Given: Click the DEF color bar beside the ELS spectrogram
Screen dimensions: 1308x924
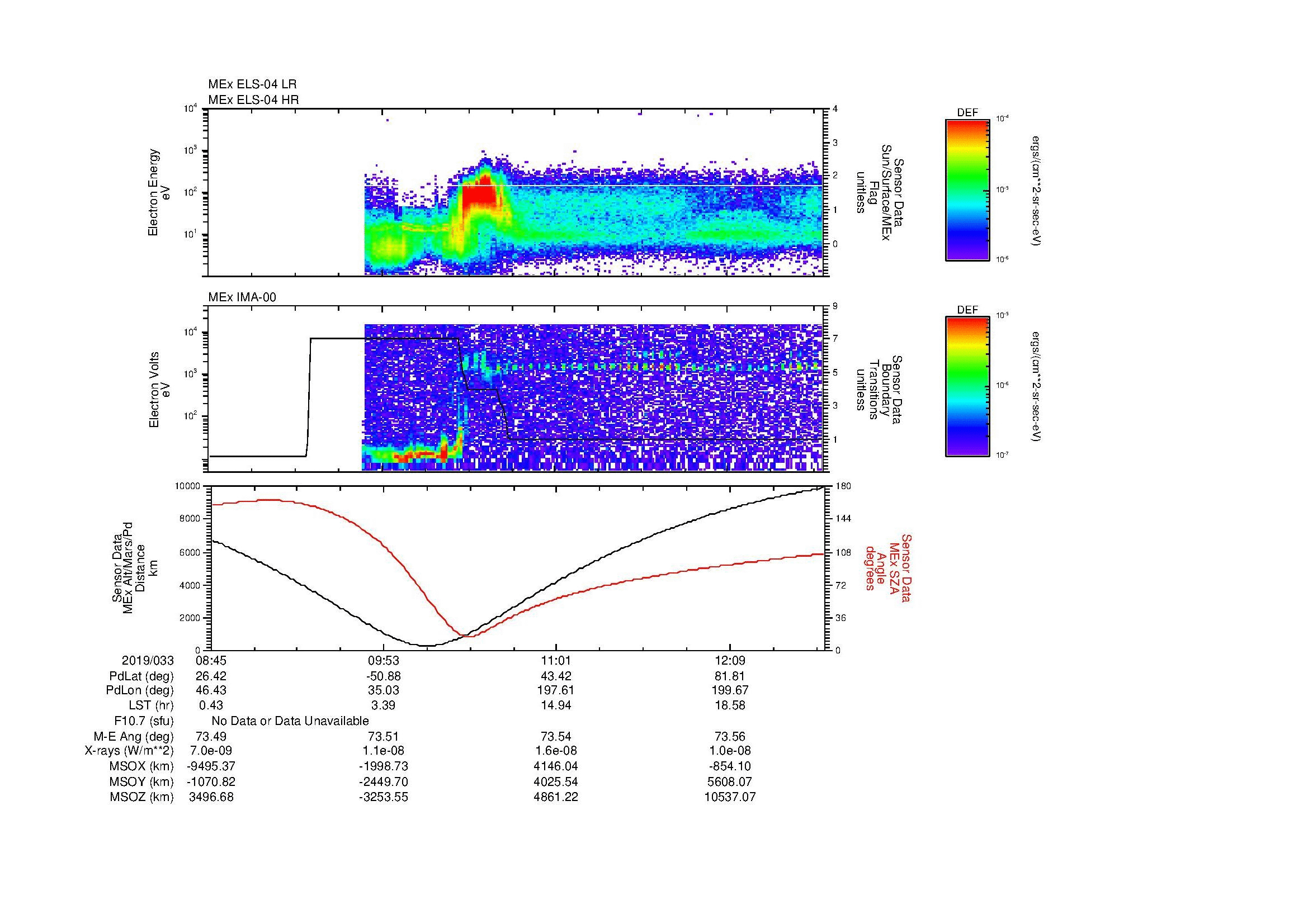Looking at the screenshot, I should [967, 189].
